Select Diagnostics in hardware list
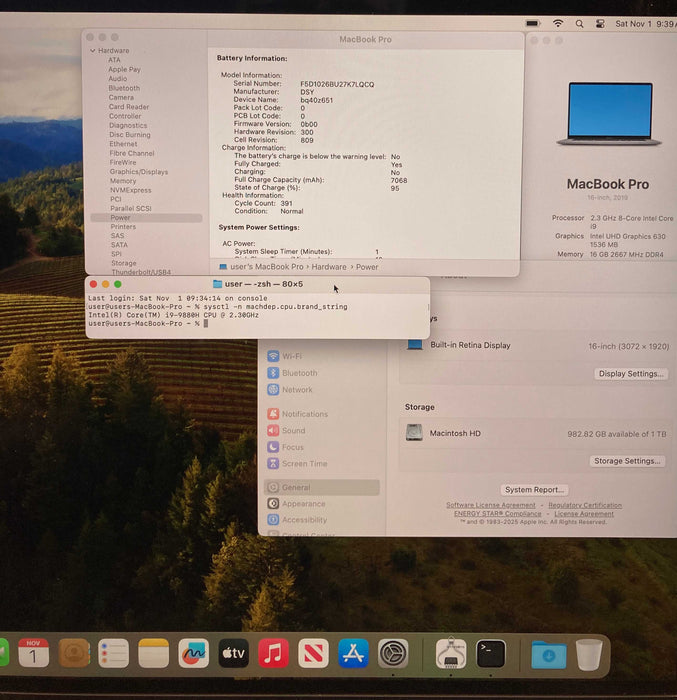This screenshot has width=677, height=700. click(x=128, y=125)
